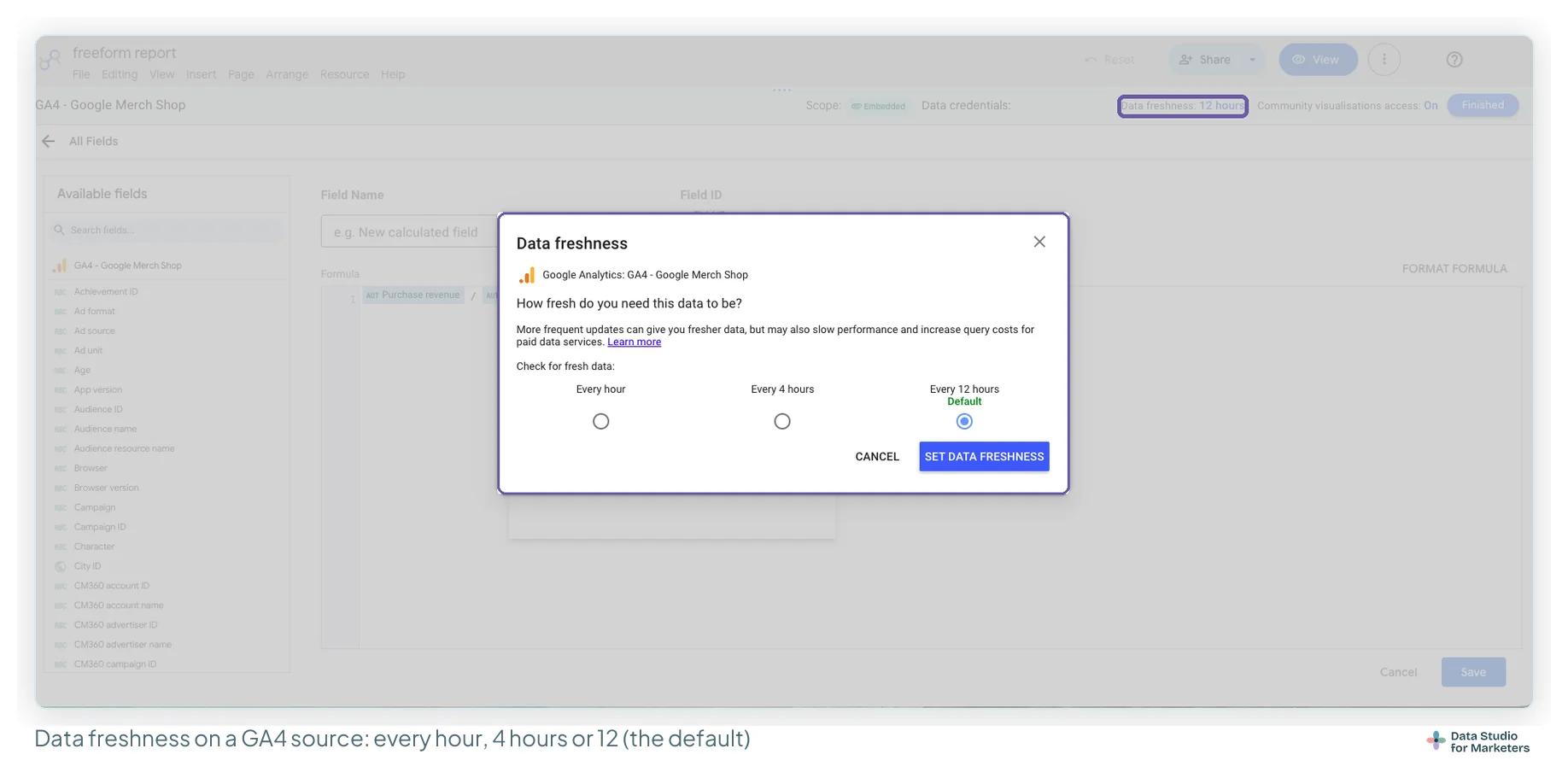Select the Every 4 hours radio button
Screen dimensions: 1568x772
[x=781, y=421]
